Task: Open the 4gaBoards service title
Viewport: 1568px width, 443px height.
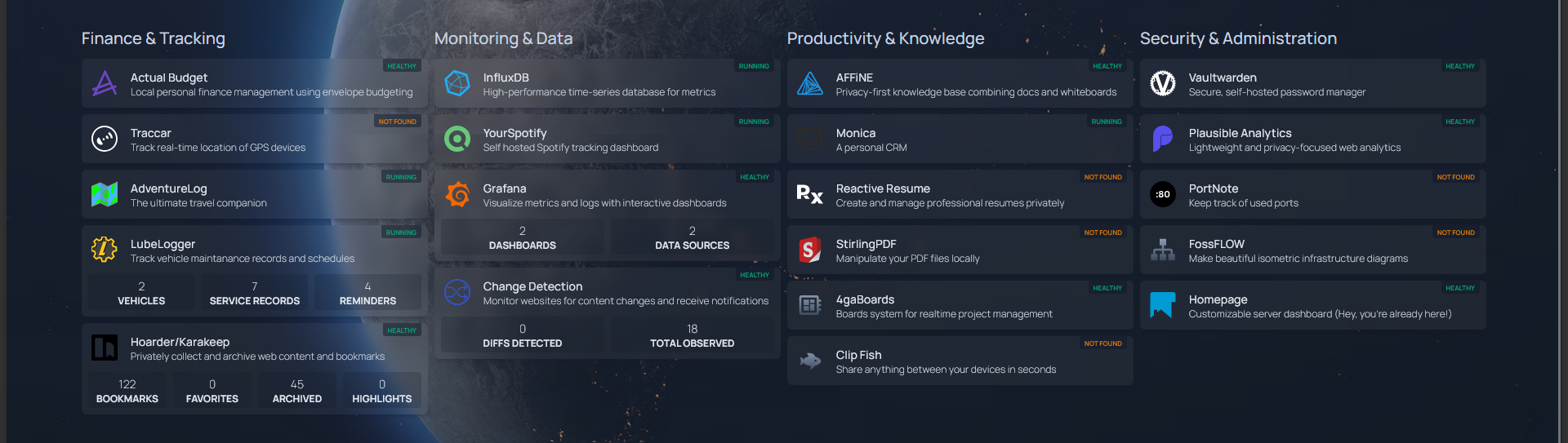Action: [866, 299]
